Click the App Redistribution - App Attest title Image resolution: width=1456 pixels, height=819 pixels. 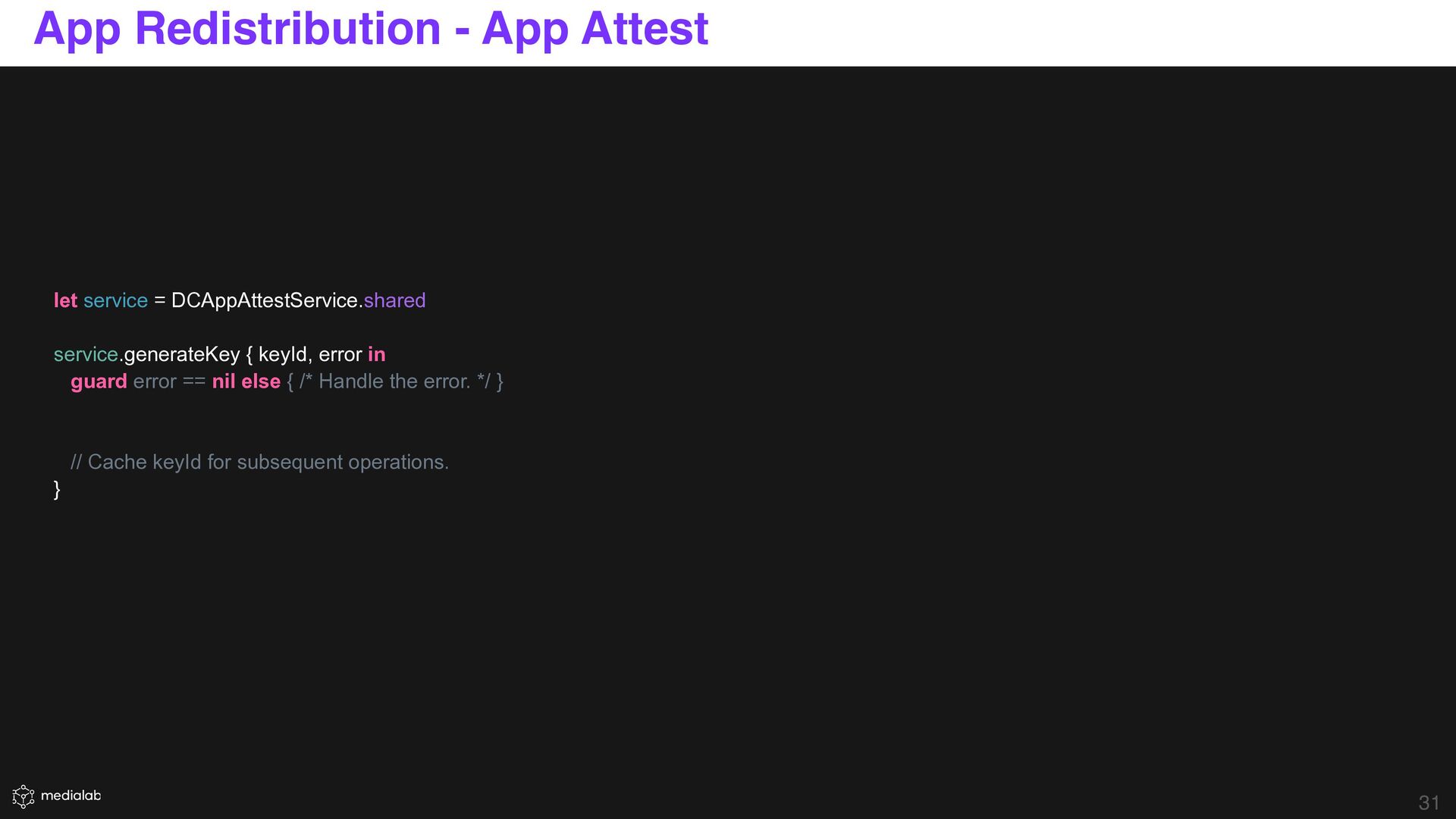371,29
